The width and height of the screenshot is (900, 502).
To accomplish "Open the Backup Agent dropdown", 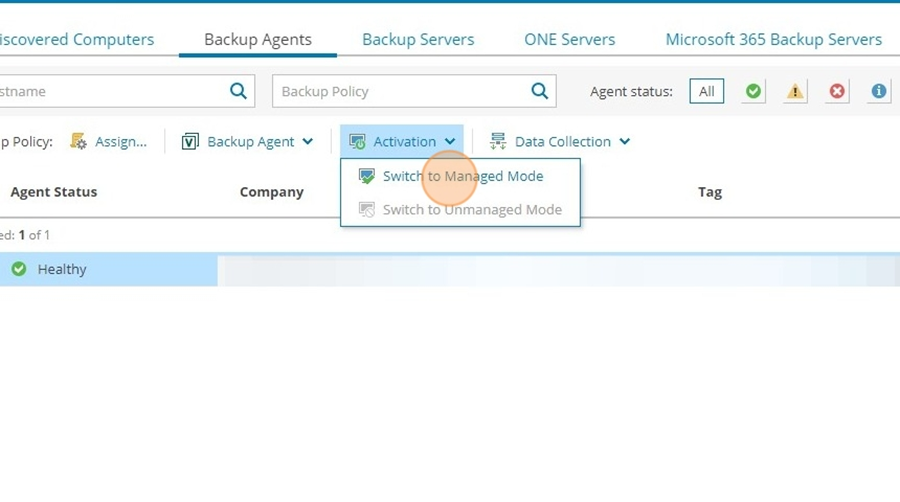I will coord(247,142).
